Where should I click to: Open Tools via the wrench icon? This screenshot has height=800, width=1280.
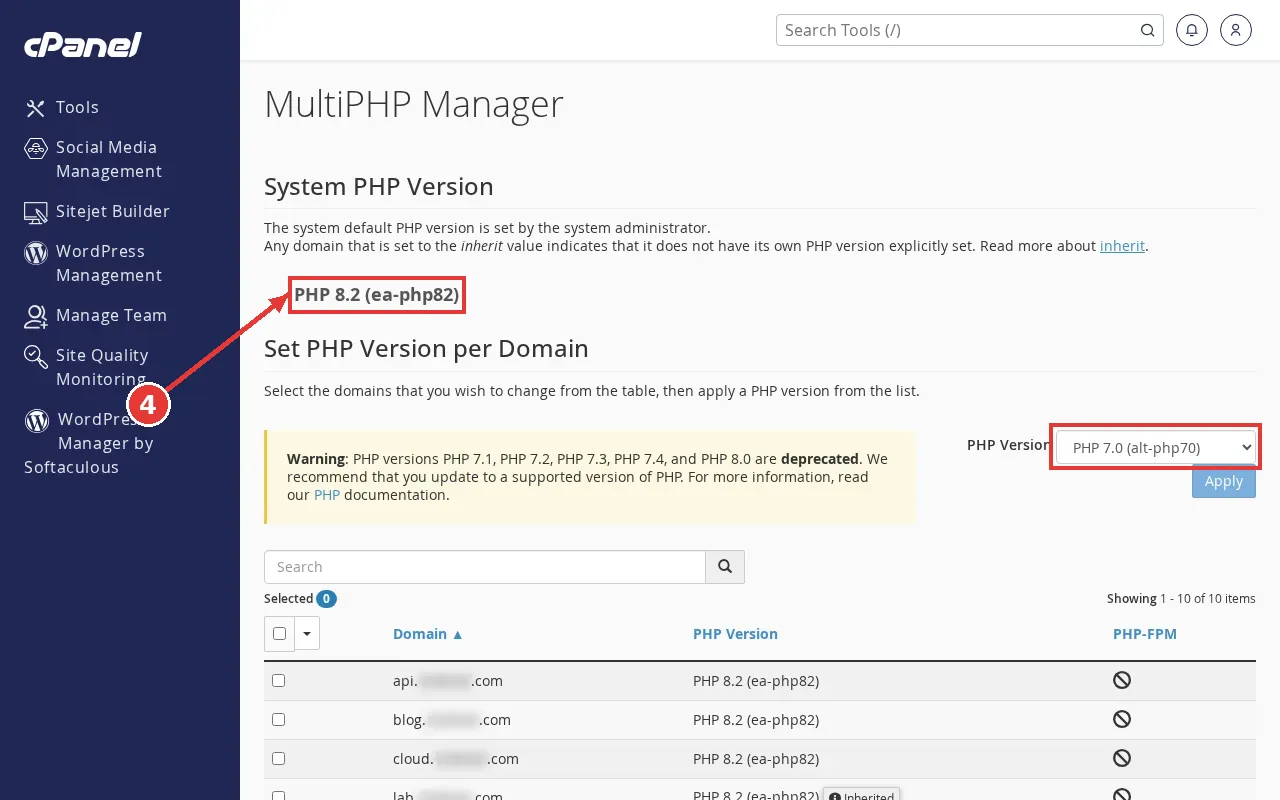pos(36,108)
